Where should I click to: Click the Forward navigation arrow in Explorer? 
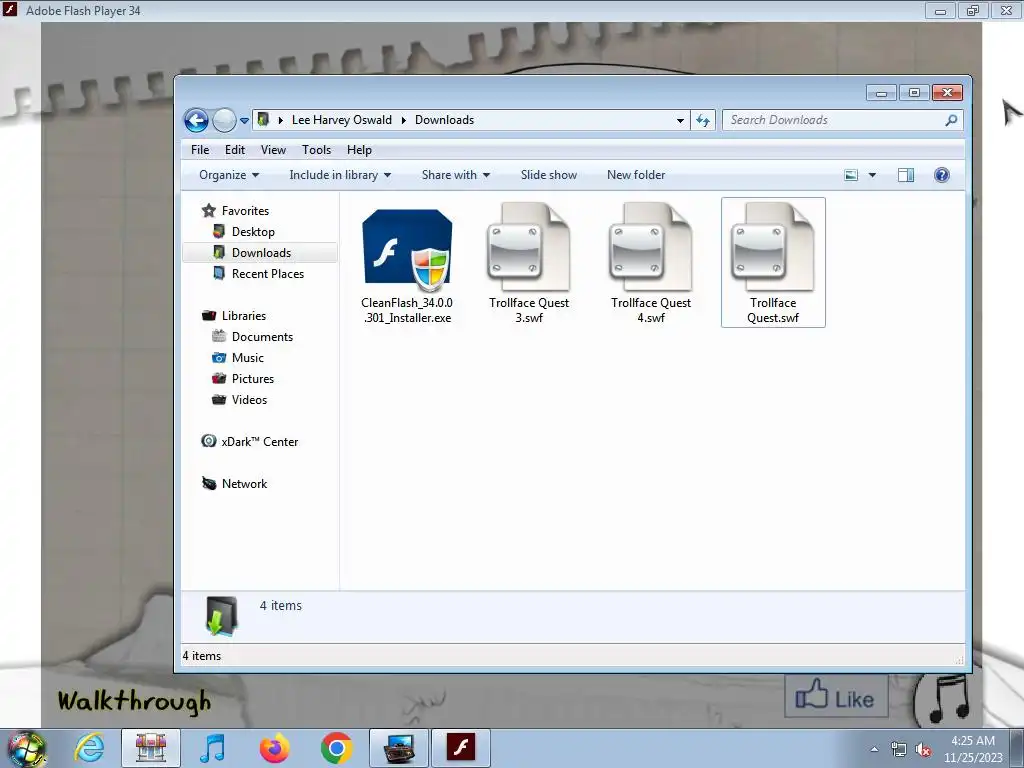(x=224, y=120)
